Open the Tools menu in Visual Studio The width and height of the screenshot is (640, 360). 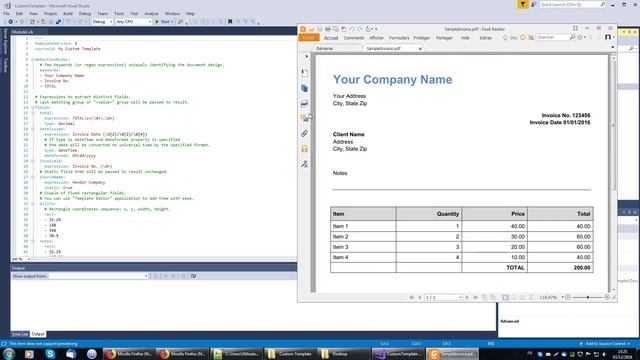(119, 13)
